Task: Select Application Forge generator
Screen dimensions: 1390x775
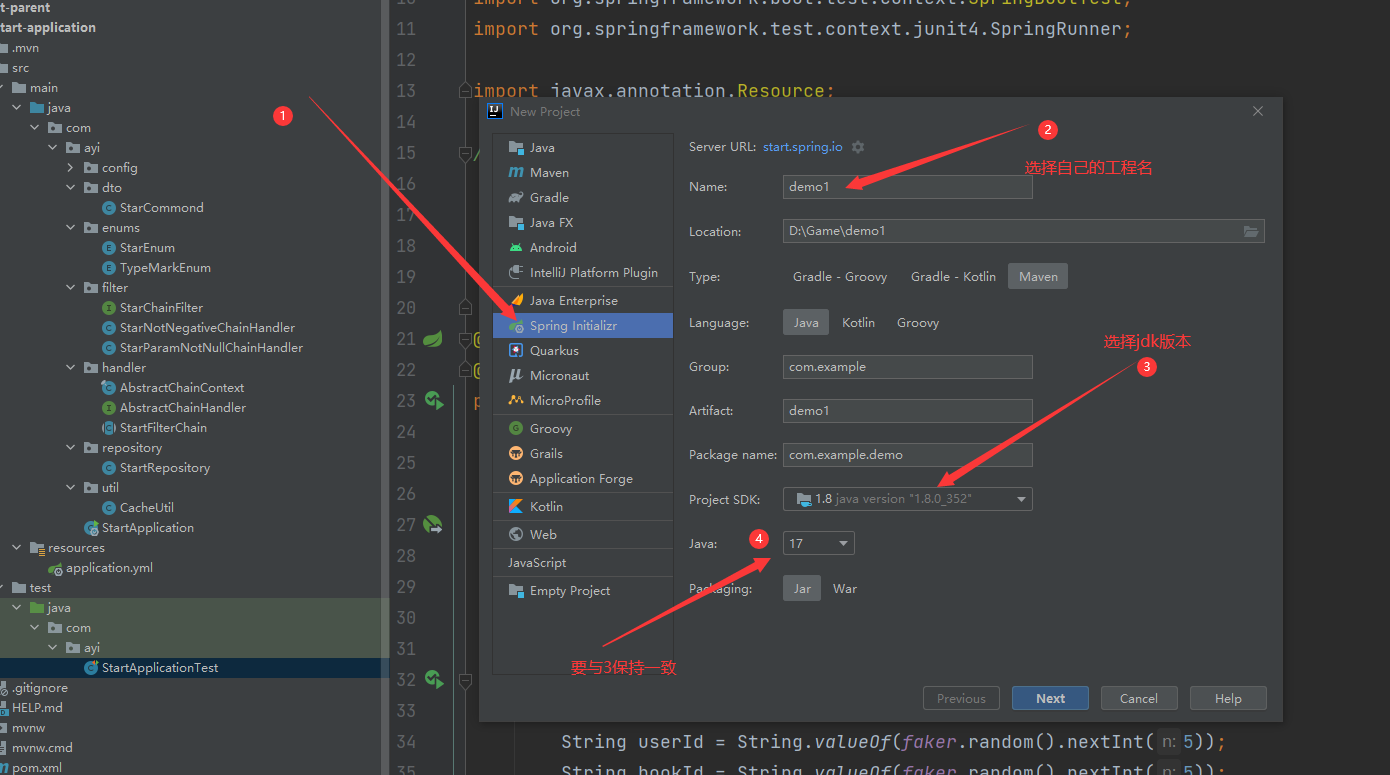Action: 583,478
